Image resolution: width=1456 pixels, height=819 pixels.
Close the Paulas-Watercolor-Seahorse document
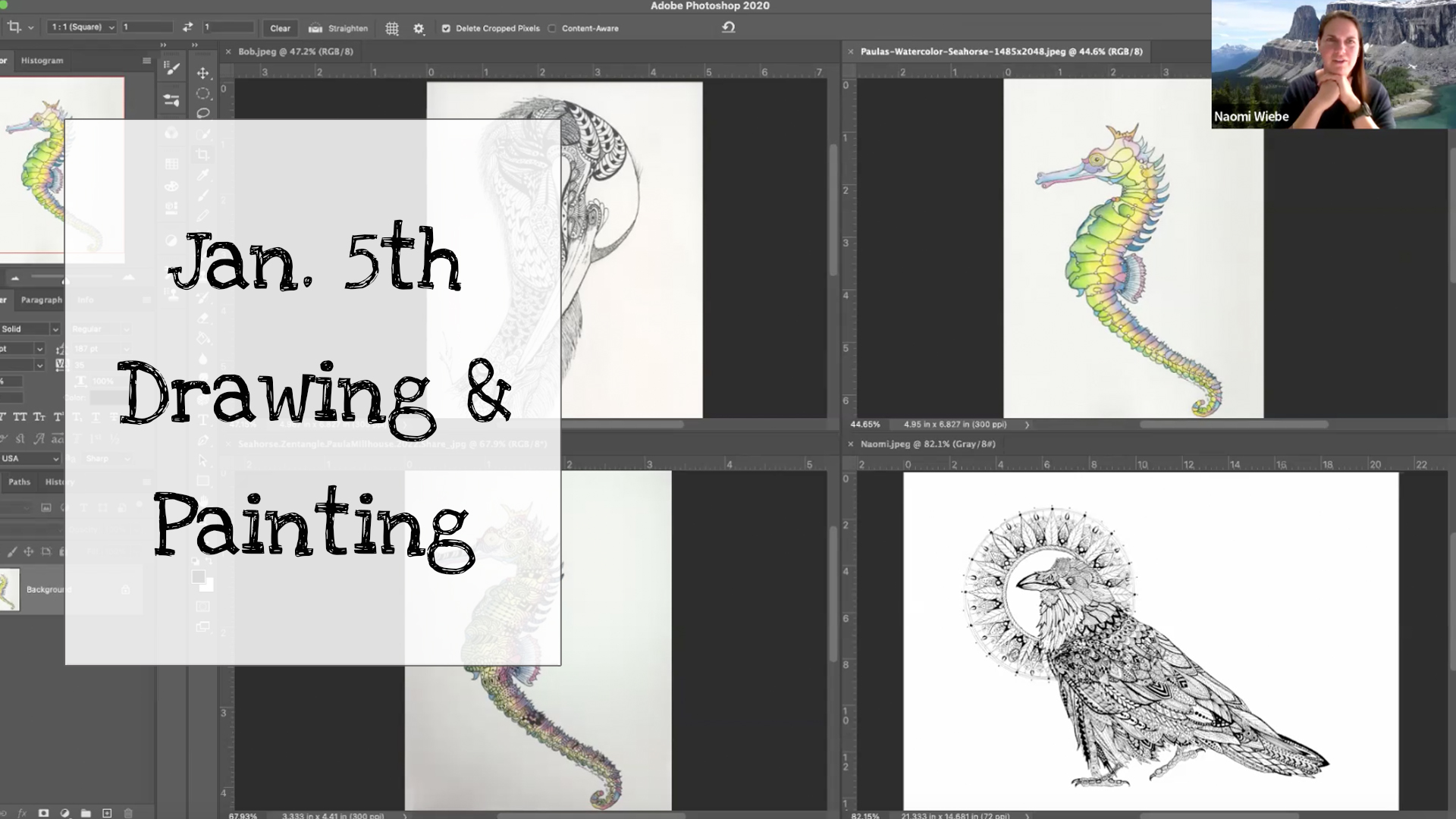click(851, 52)
